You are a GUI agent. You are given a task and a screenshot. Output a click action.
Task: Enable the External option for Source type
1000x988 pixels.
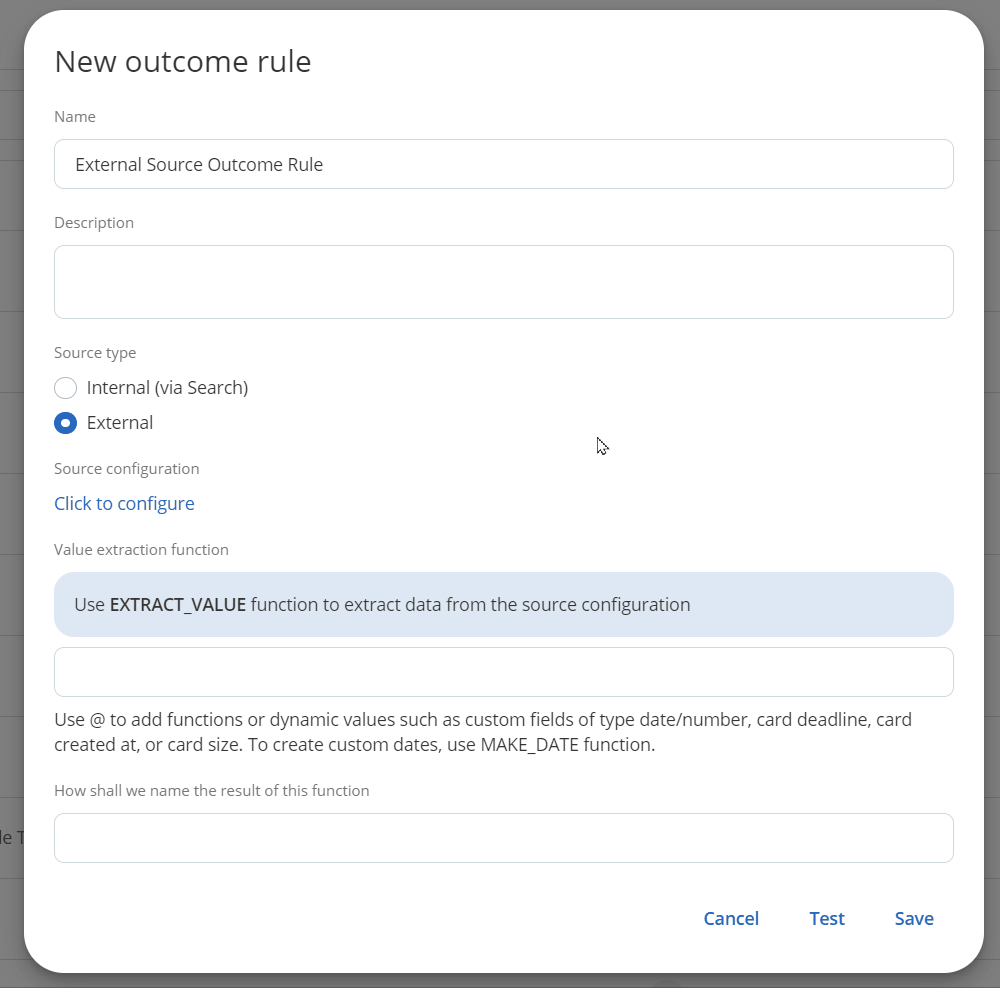point(65,422)
